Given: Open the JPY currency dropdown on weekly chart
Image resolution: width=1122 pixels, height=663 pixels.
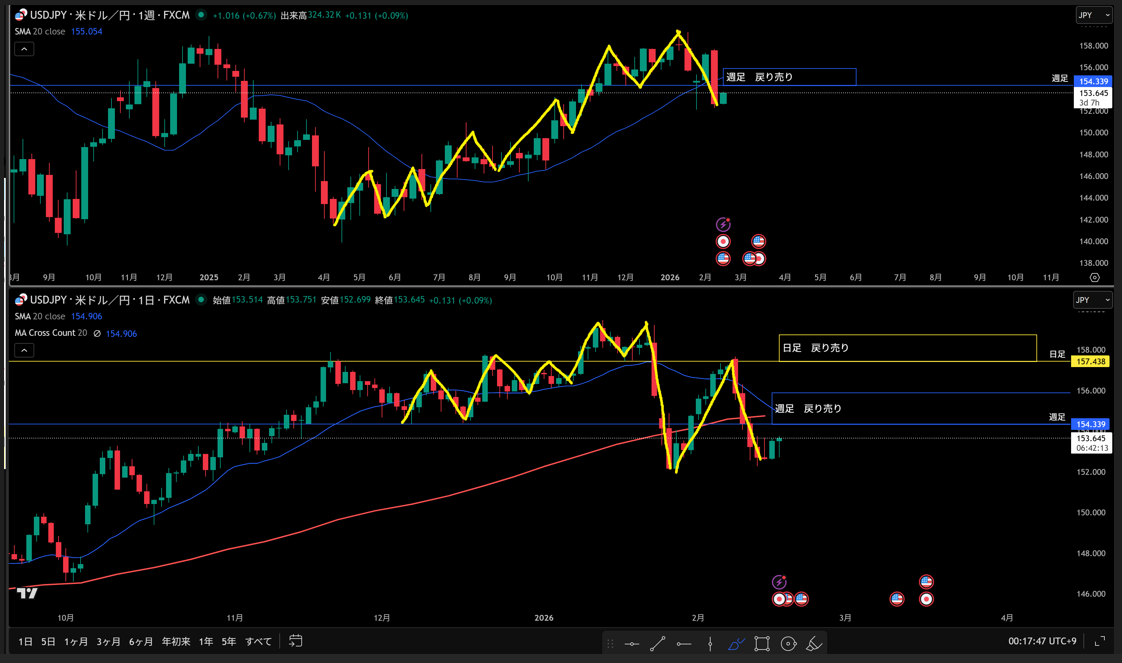Looking at the screenshot, I should click(1093, 15).
